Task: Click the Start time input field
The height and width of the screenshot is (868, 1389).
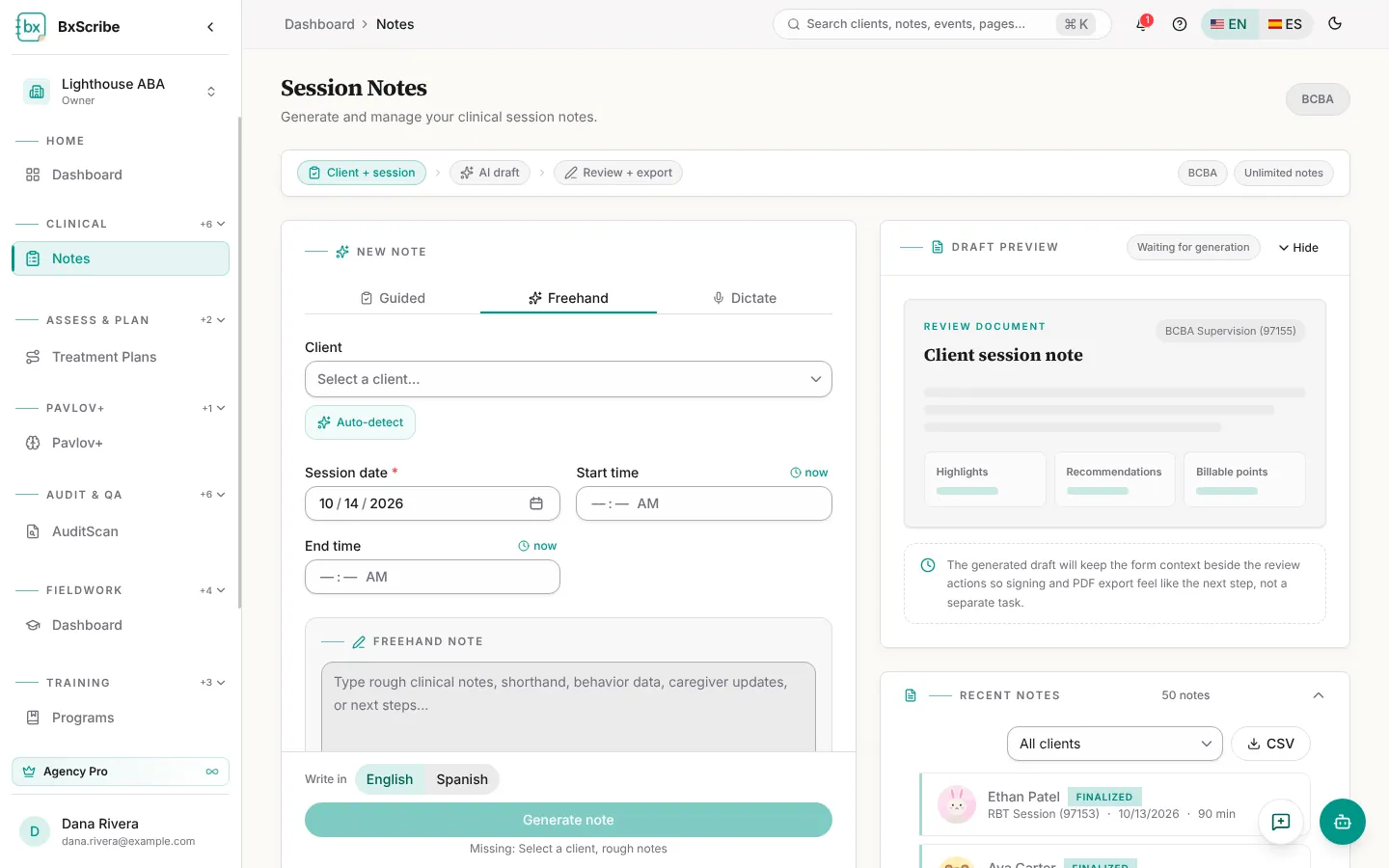Action: 704,503
